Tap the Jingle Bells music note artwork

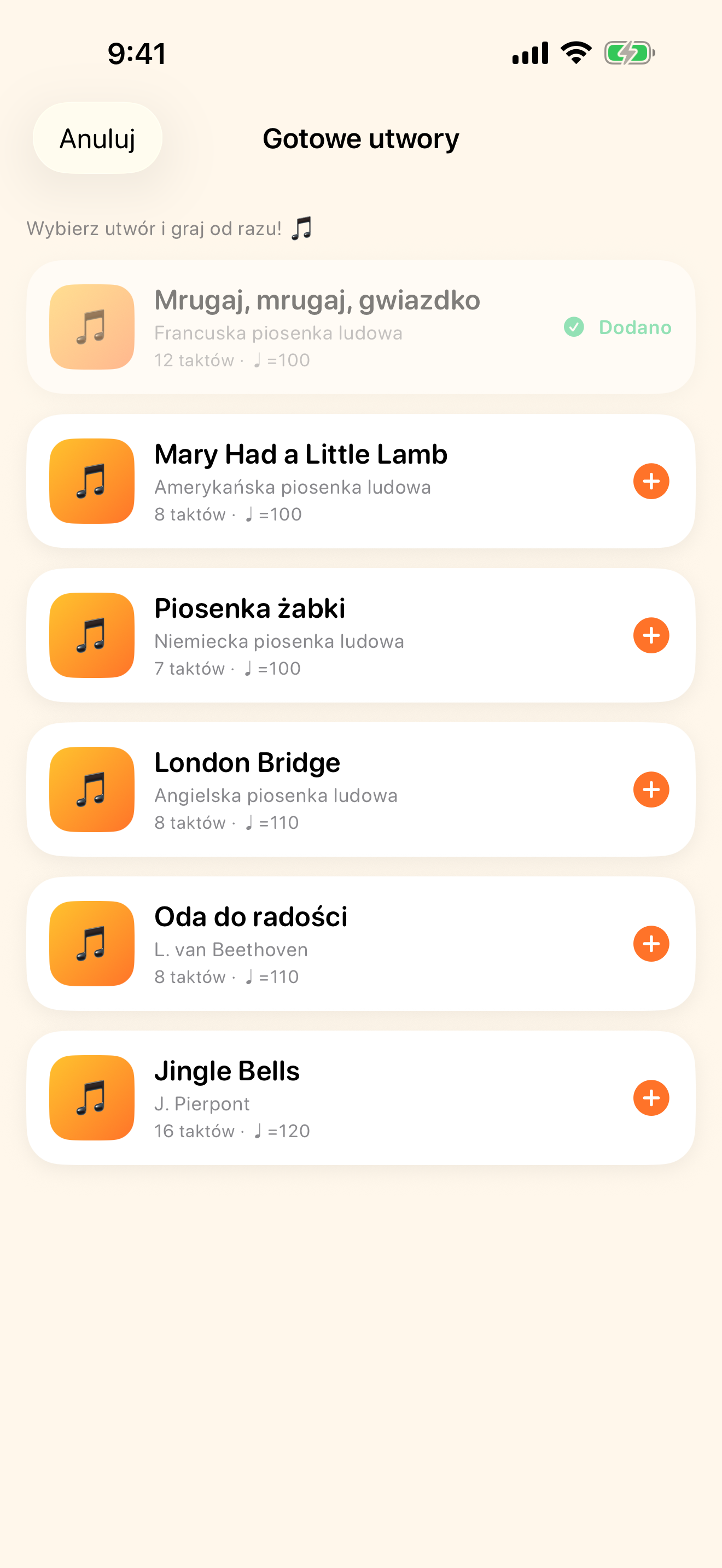pyautogui.click(x=92, y=1097)
